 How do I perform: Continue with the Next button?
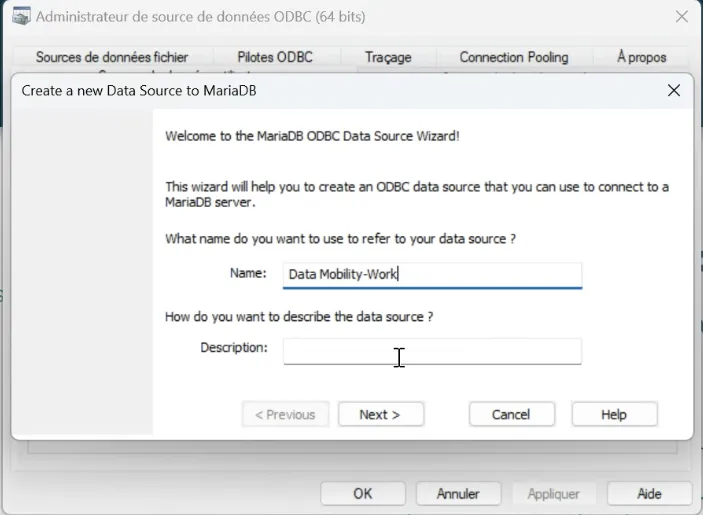click(380, 414)
